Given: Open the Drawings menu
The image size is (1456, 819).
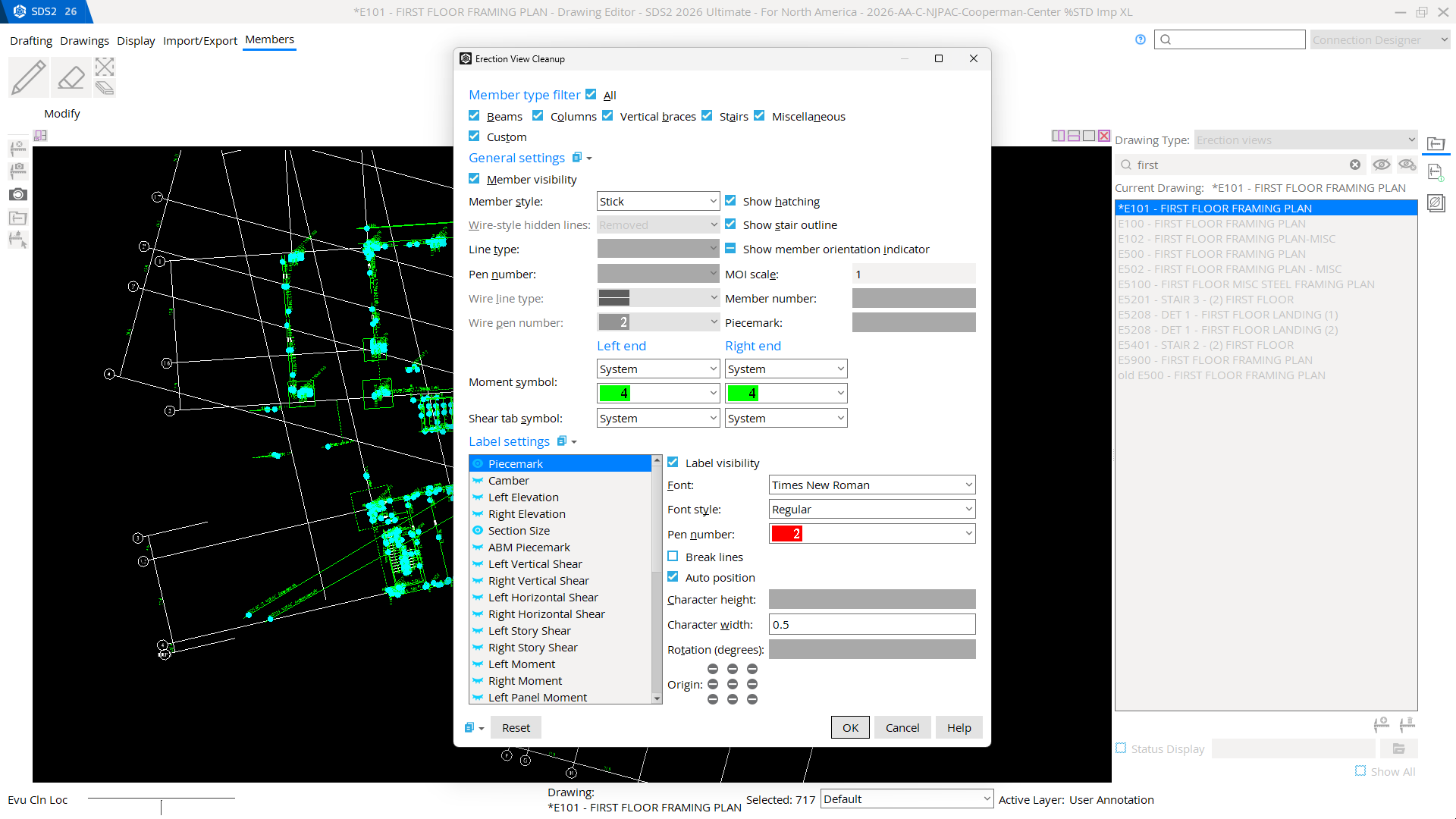Looking at the screenshot, I should click(84, 40).
